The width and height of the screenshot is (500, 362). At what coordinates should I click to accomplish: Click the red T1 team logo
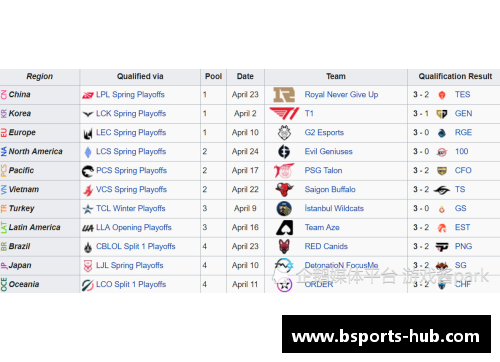(284, 114)
